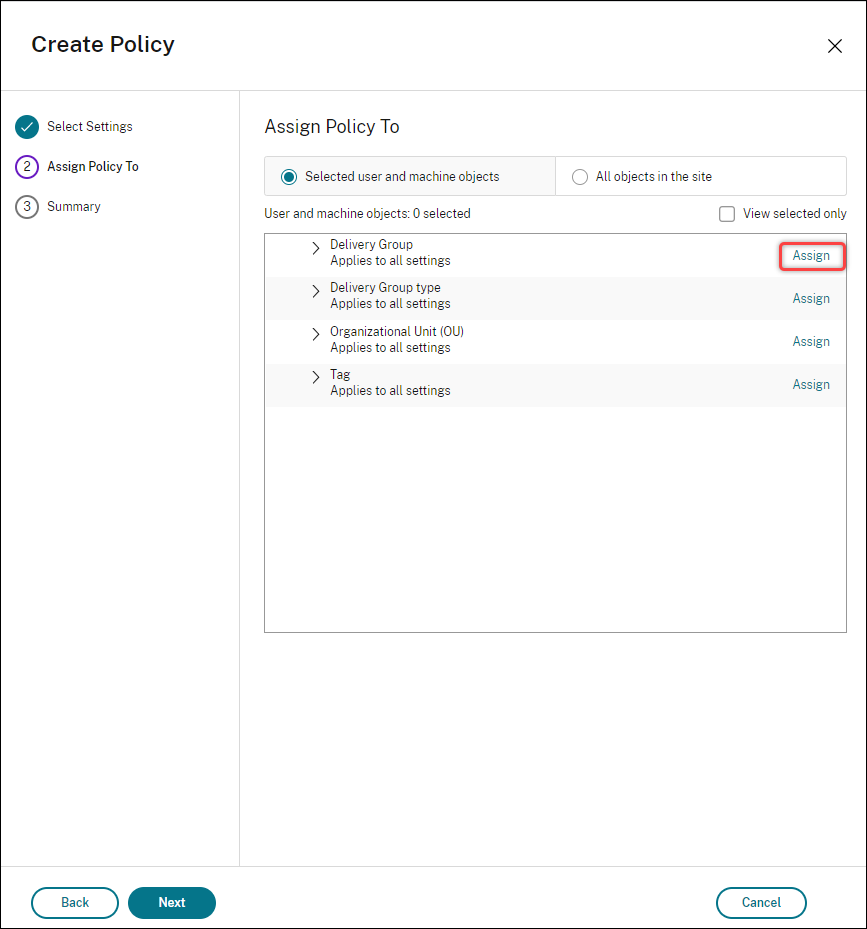Select 'Selected user and machine objects' option
This screenshot has width=867, height=929.
pos(290,177)
